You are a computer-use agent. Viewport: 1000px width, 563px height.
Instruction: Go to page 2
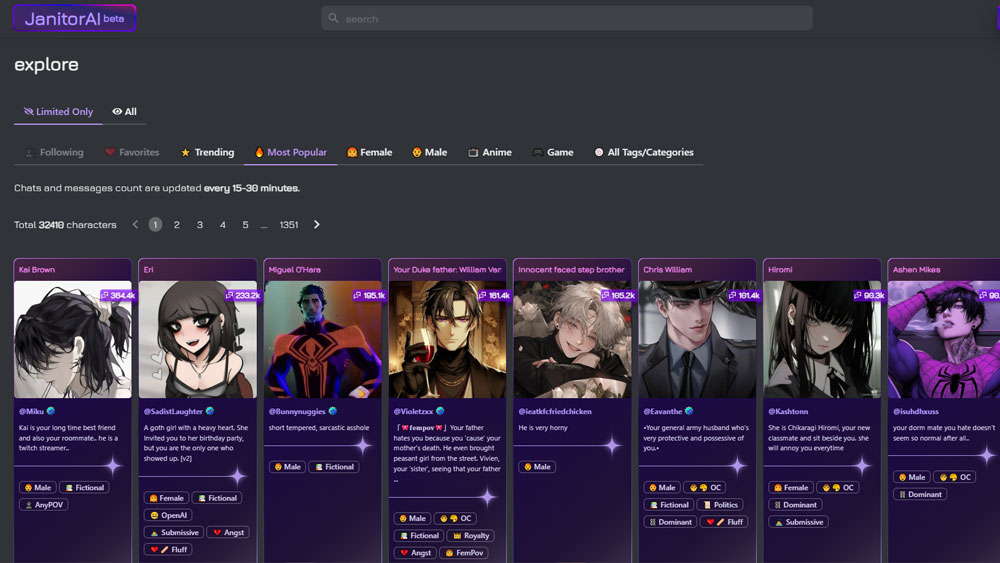coord(177,224)
